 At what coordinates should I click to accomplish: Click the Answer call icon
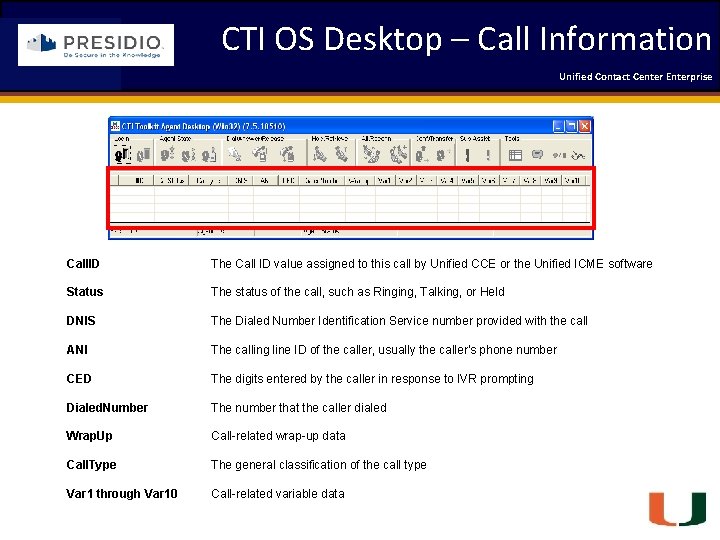pos(259,154)
